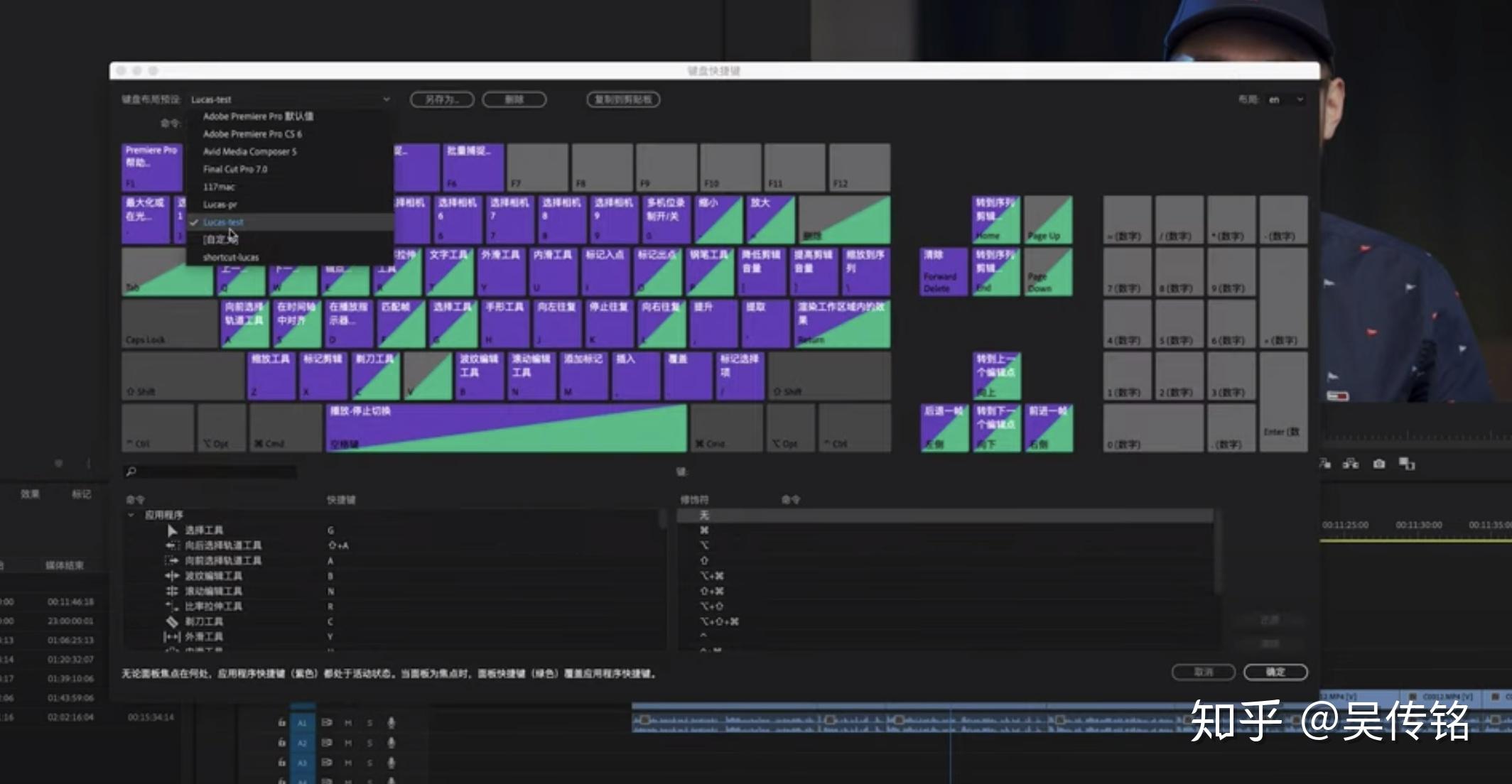Screen dimensions: 1512x784
Task: Mute track A1 with its M button
Action: pyautogui.click(x=348, y=723)
